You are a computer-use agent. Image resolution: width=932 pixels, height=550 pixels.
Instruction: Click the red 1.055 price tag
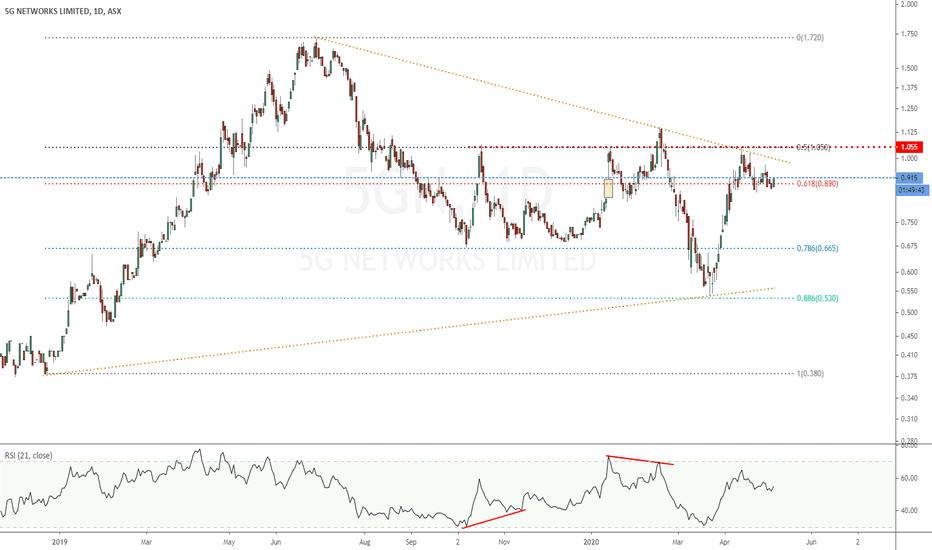(x=909, y=147)
